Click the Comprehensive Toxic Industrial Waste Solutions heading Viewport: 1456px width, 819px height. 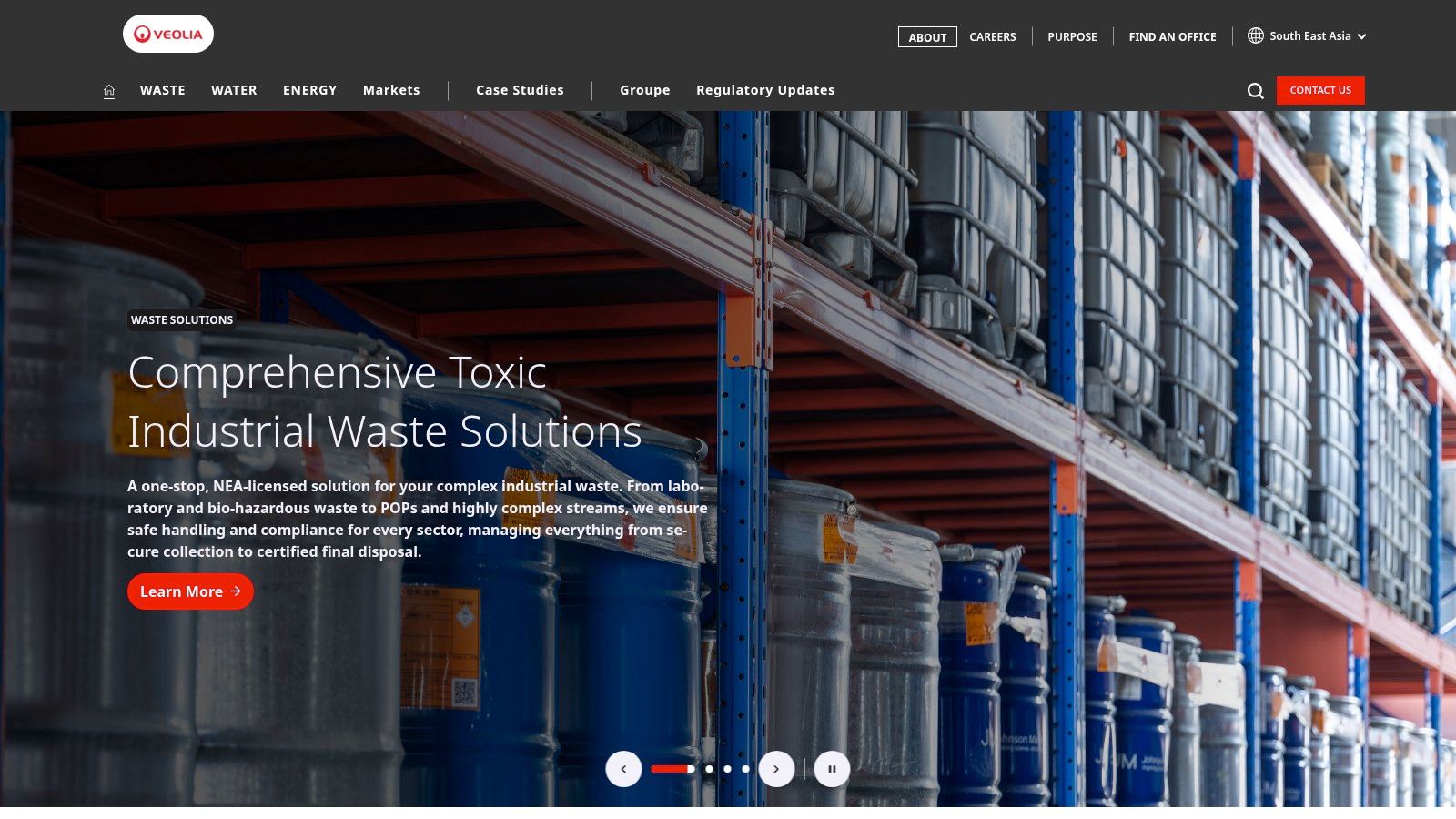tap(385, 401)
